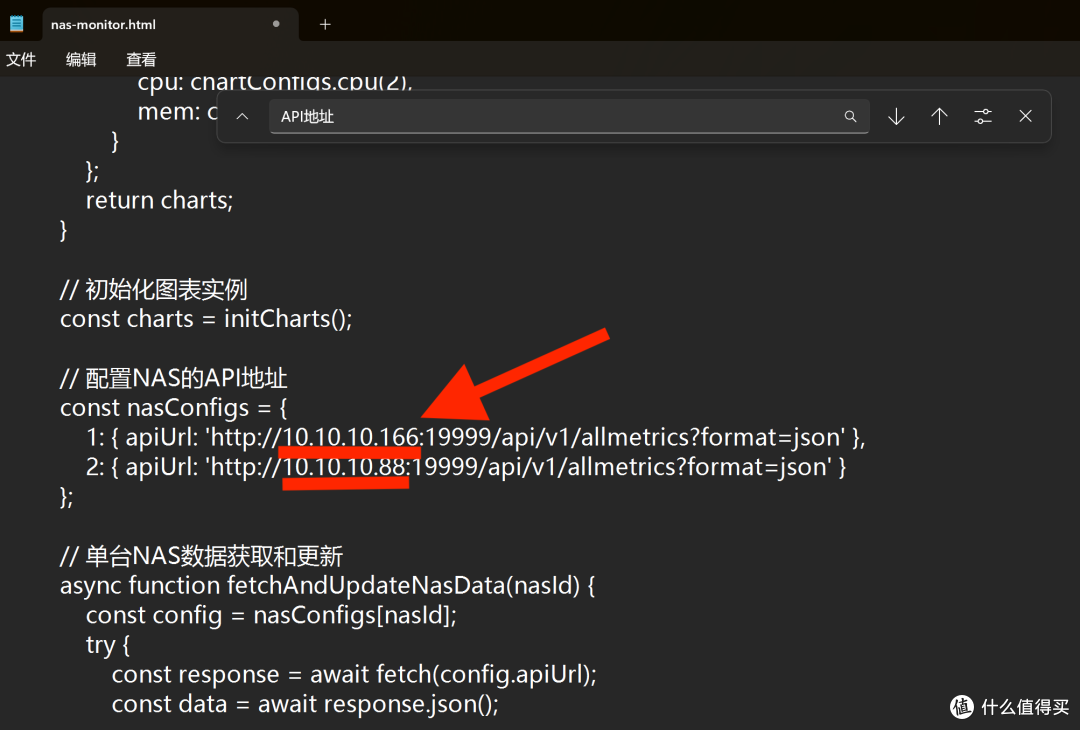1080x730 pixels.
Task: Click the magnifier search icon
Action: [x=851, y=116]
